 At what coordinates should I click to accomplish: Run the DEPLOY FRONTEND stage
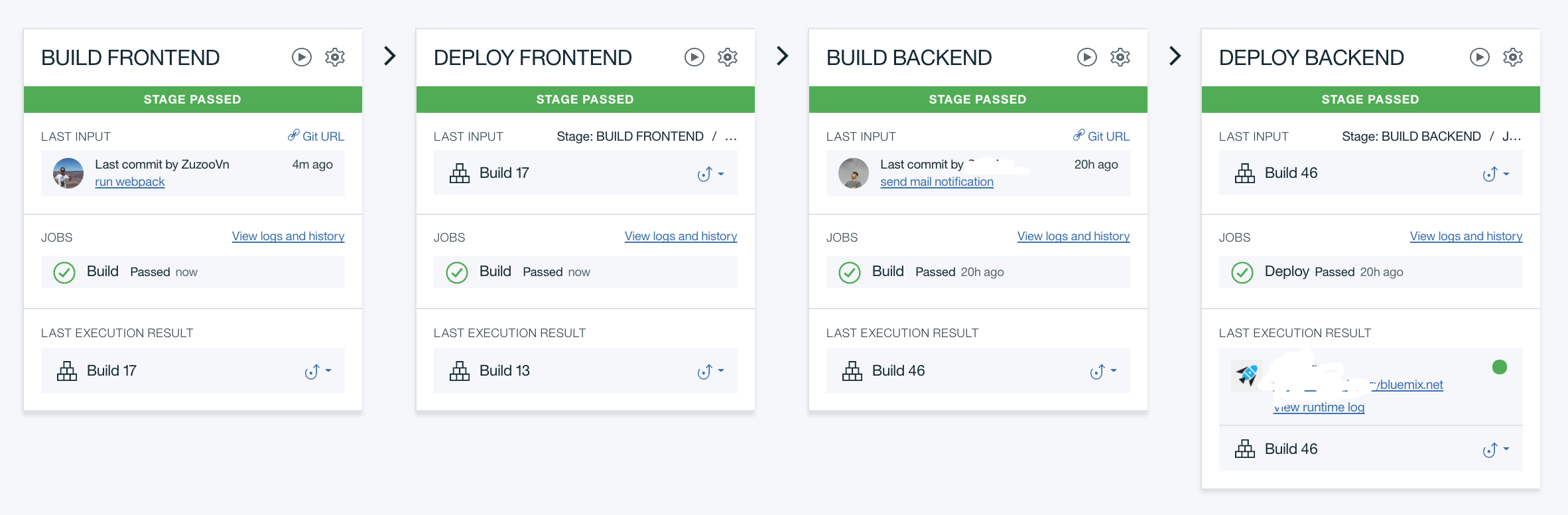(694, 57)
